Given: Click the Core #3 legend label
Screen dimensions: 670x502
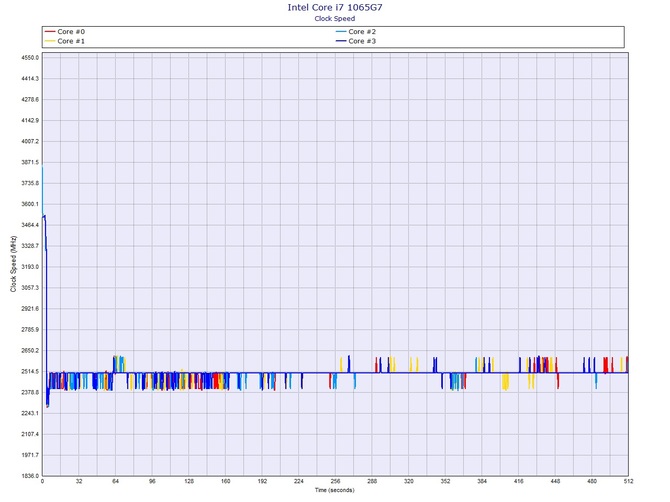Looking at the screenshot, I should pyautogui.click(x=362, y=41).
